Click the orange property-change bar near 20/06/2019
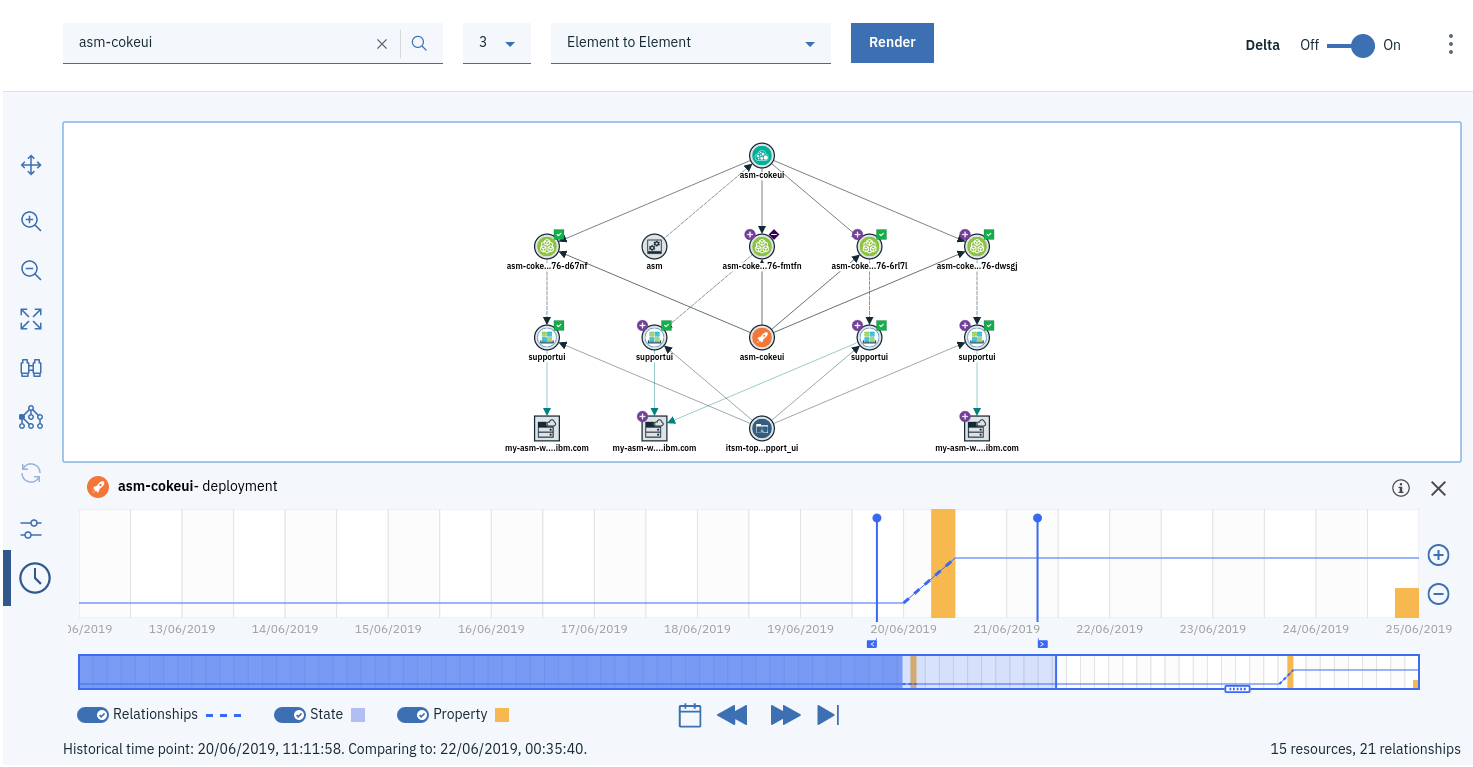The height and width of the screenshot is (767, 1473). click(x=943, y=563)
